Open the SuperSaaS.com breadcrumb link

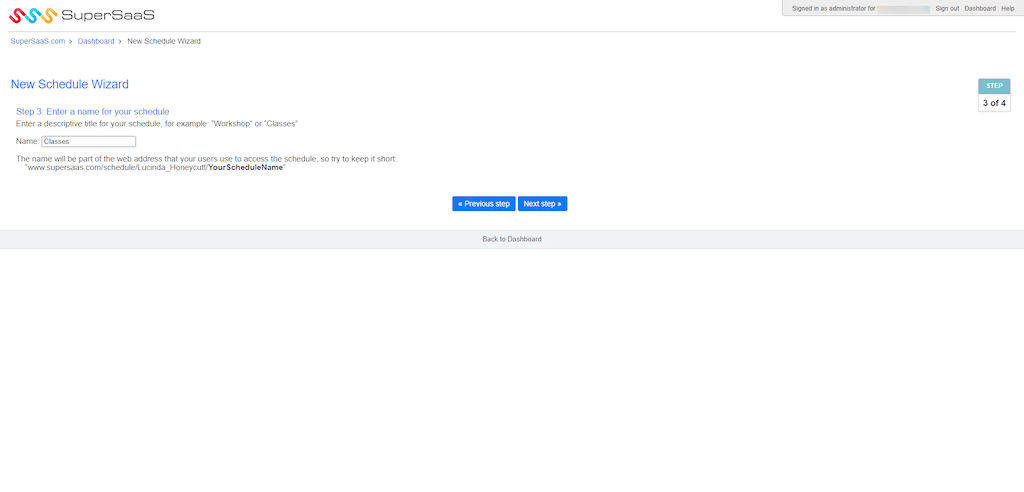point(37,41)
